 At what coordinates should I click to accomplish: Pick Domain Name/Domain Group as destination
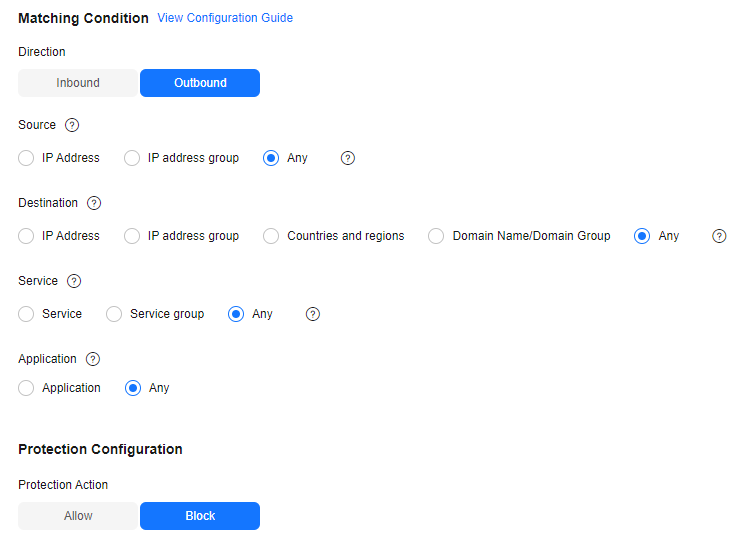(x=436, y=236)
